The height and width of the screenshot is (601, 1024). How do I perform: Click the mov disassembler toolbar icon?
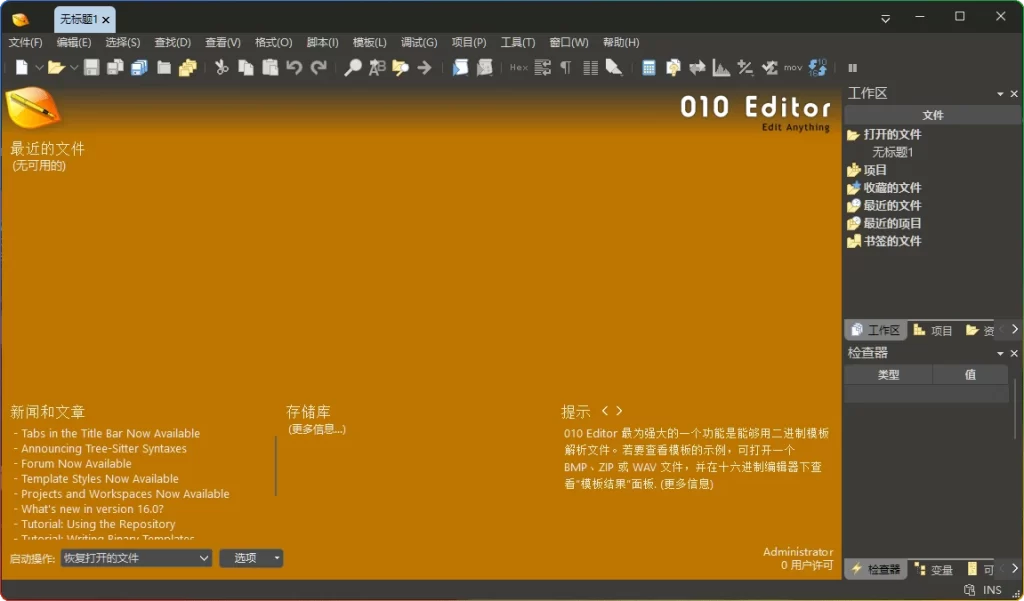click(793, 67)
